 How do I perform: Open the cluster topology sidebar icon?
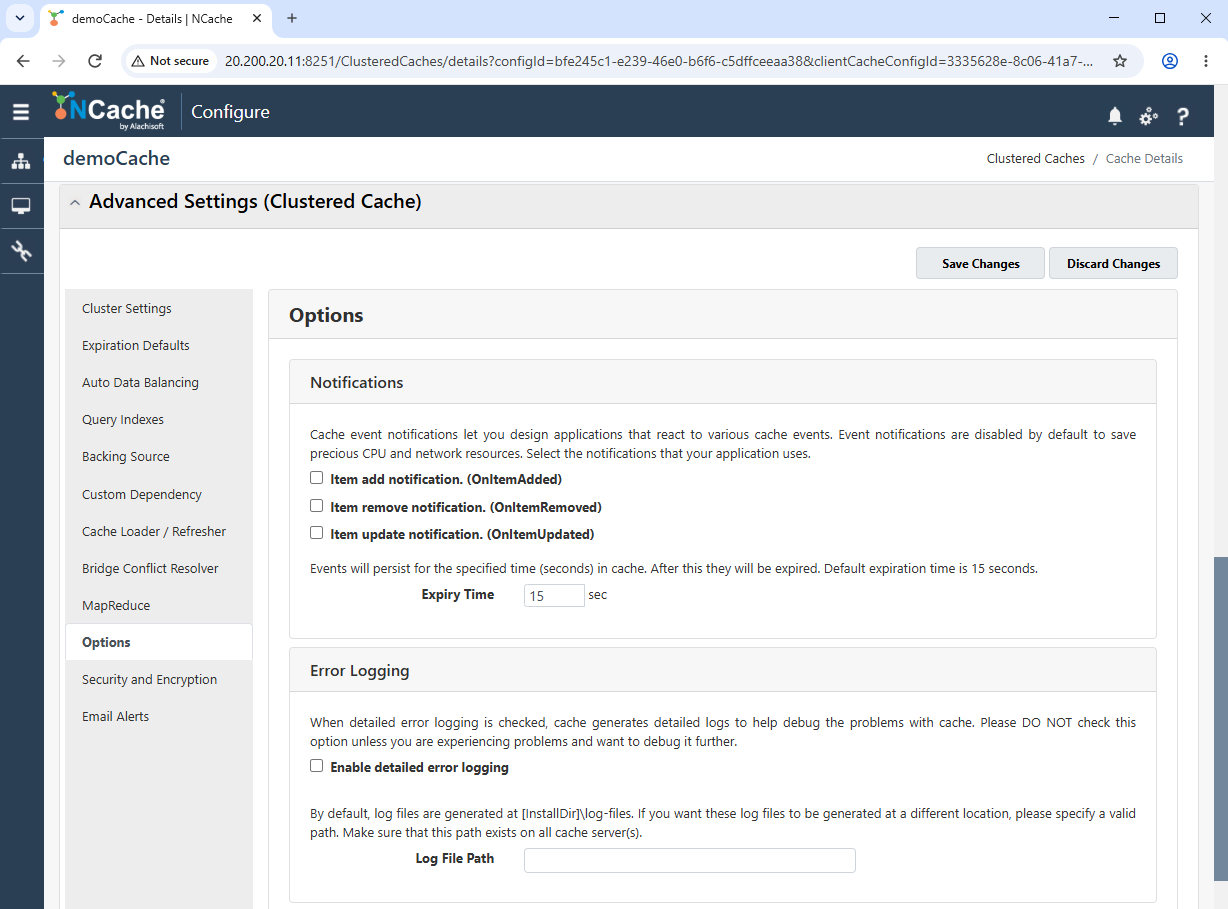coord(21,161)
